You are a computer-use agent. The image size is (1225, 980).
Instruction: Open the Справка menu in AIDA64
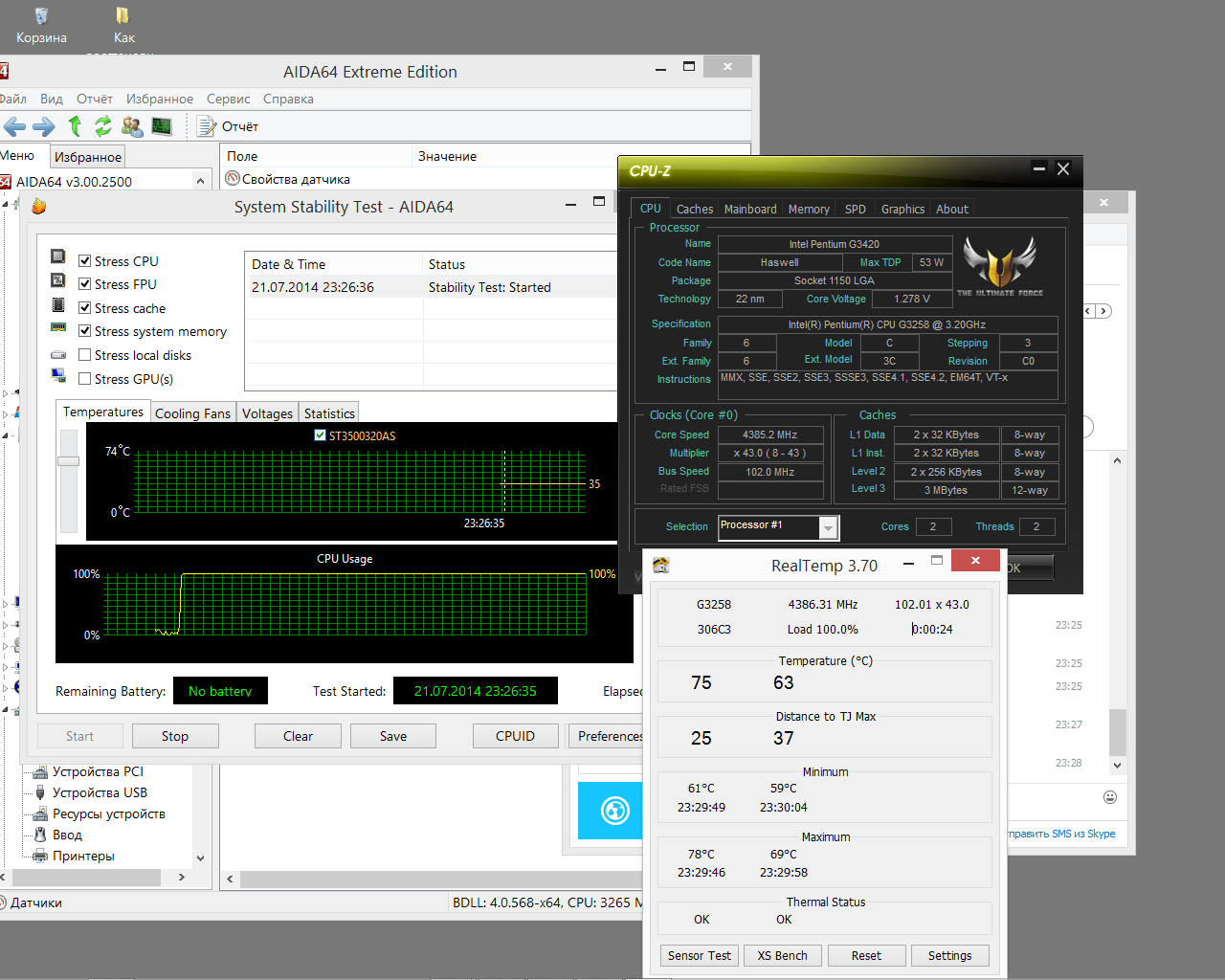[288, 99]
